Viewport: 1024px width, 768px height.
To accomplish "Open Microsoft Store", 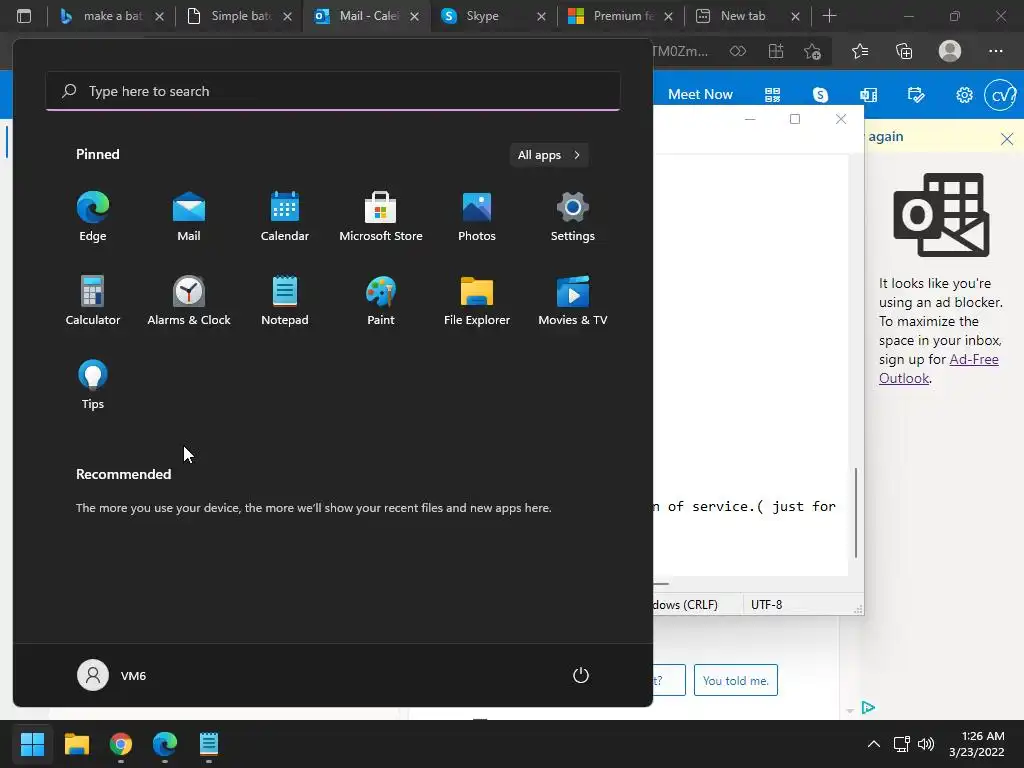I will point(381,217).
